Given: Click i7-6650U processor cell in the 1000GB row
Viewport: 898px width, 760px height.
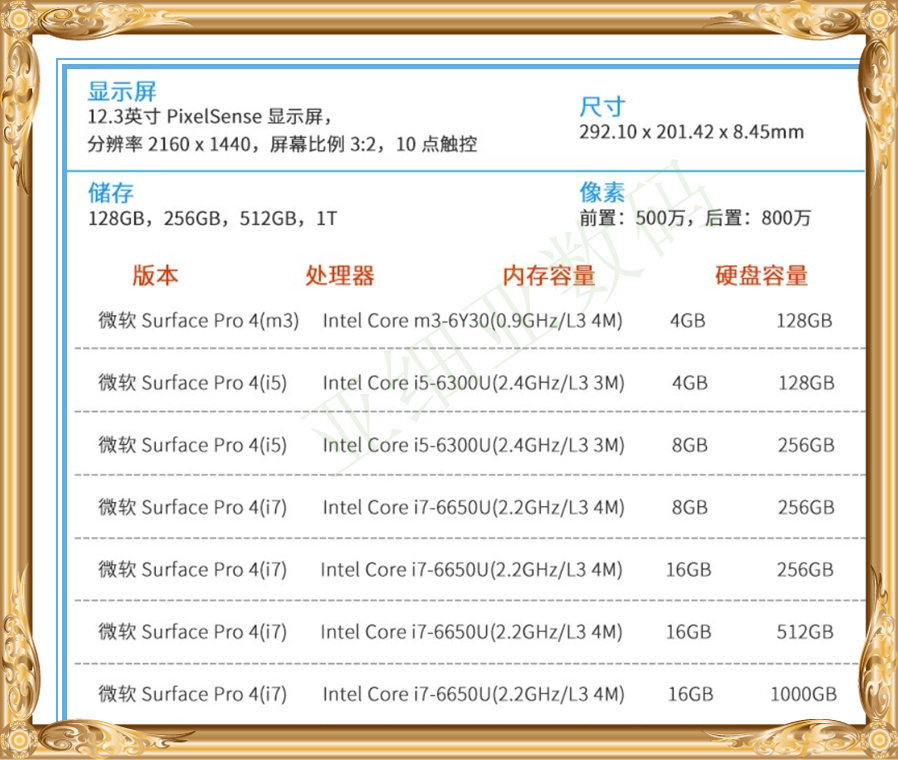Looking at the screenshot, I should click(474, 694).
